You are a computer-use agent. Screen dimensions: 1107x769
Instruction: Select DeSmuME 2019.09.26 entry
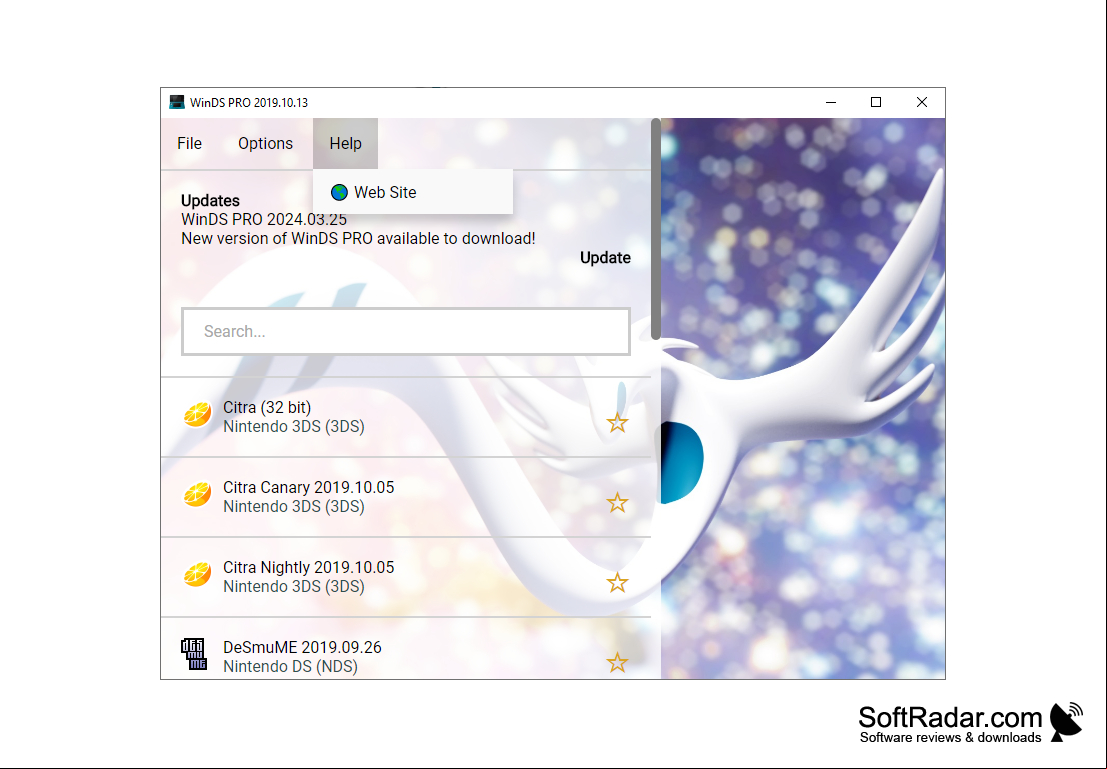pyautogui.click(x=406, y=649)
